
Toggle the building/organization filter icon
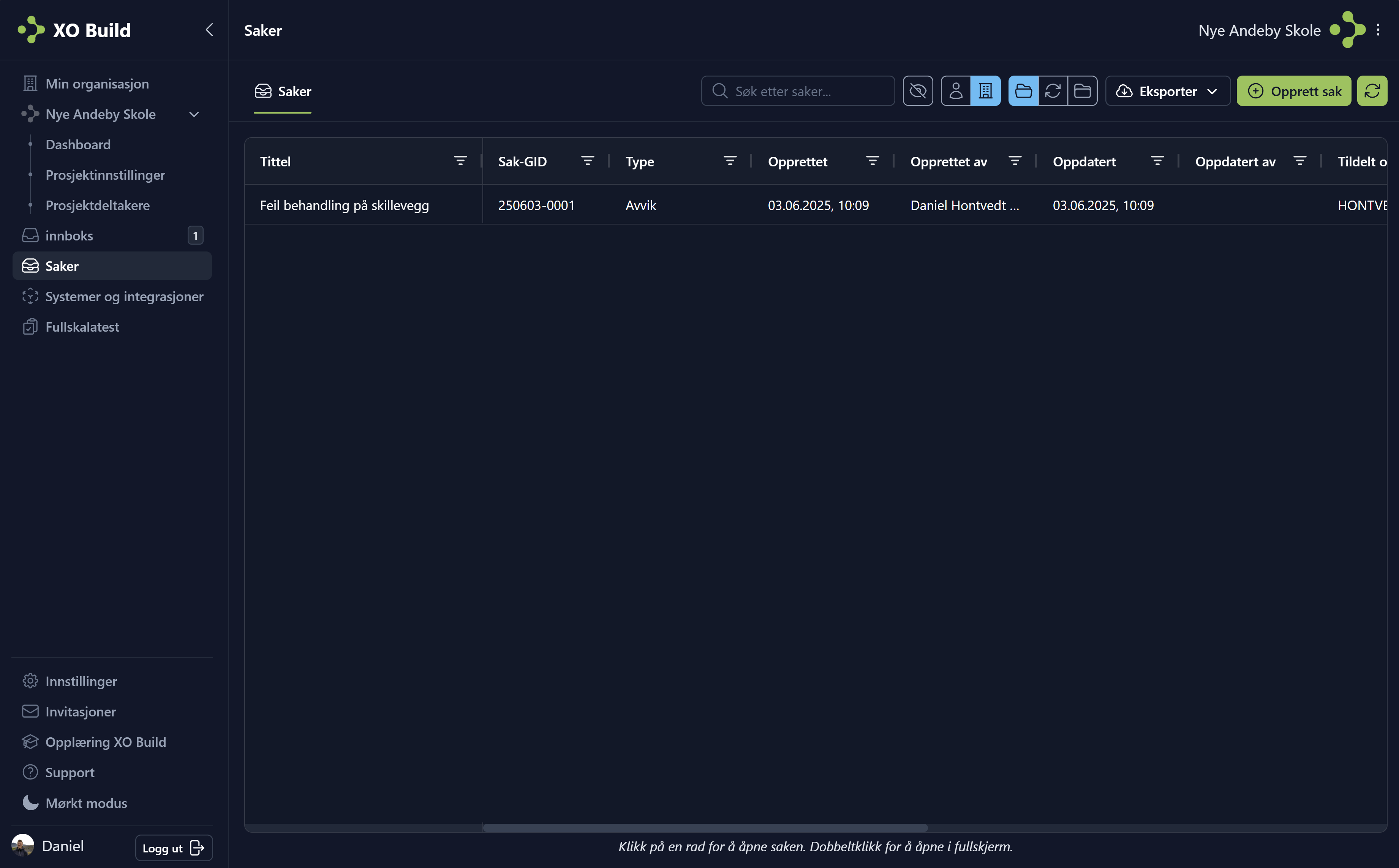[985, 91]
